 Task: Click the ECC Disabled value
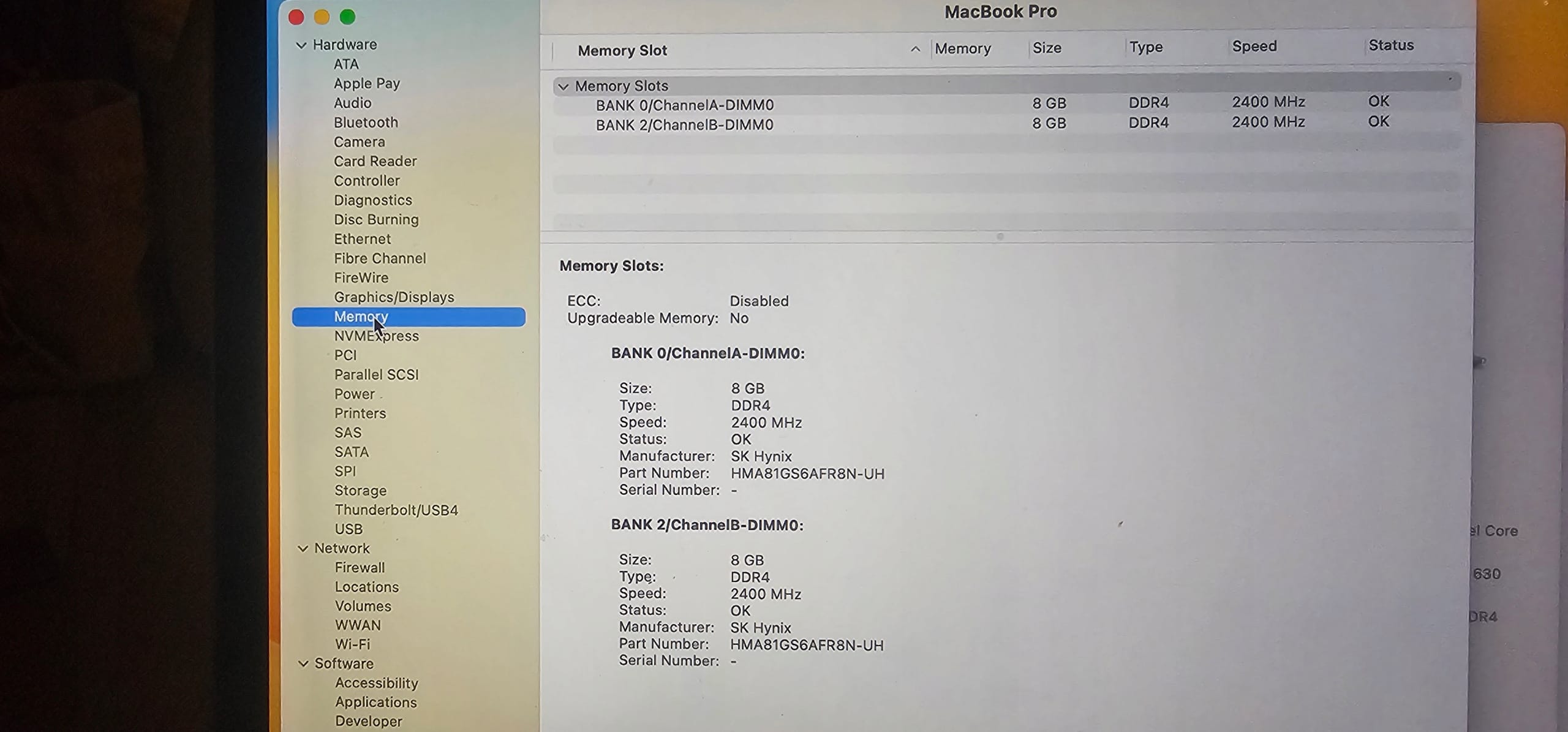[x=759, y=301]
